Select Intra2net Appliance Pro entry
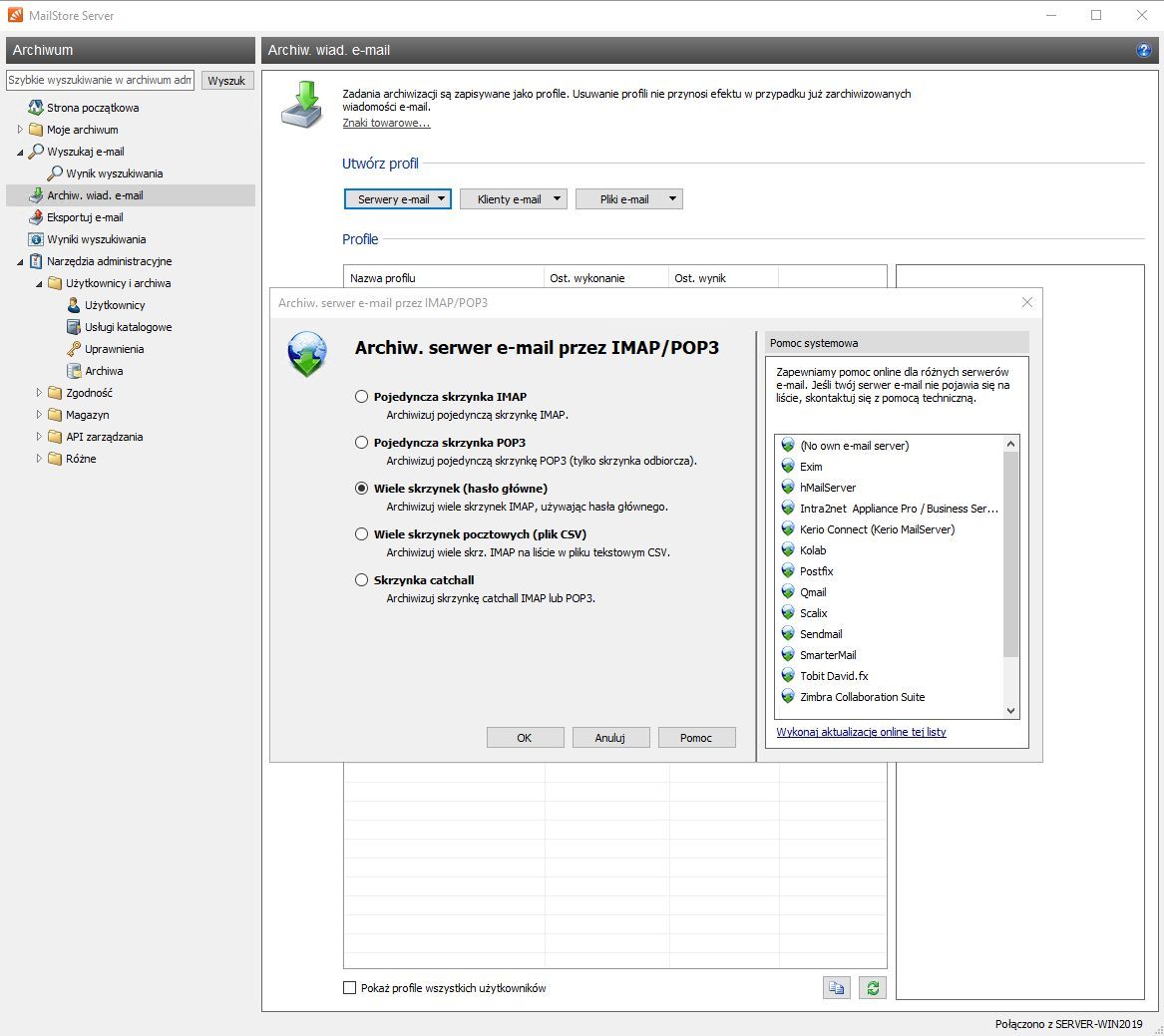The height and width of the screenshot is (1036, 1164). point(890,509)
